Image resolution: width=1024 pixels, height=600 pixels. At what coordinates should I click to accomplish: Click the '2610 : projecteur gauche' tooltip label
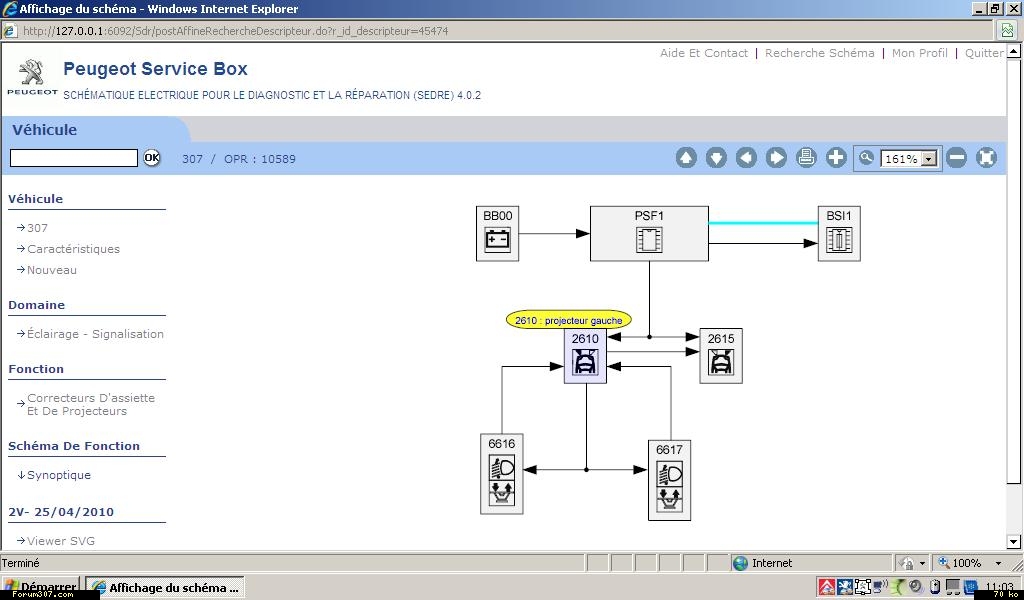click(x=569, y=320)
